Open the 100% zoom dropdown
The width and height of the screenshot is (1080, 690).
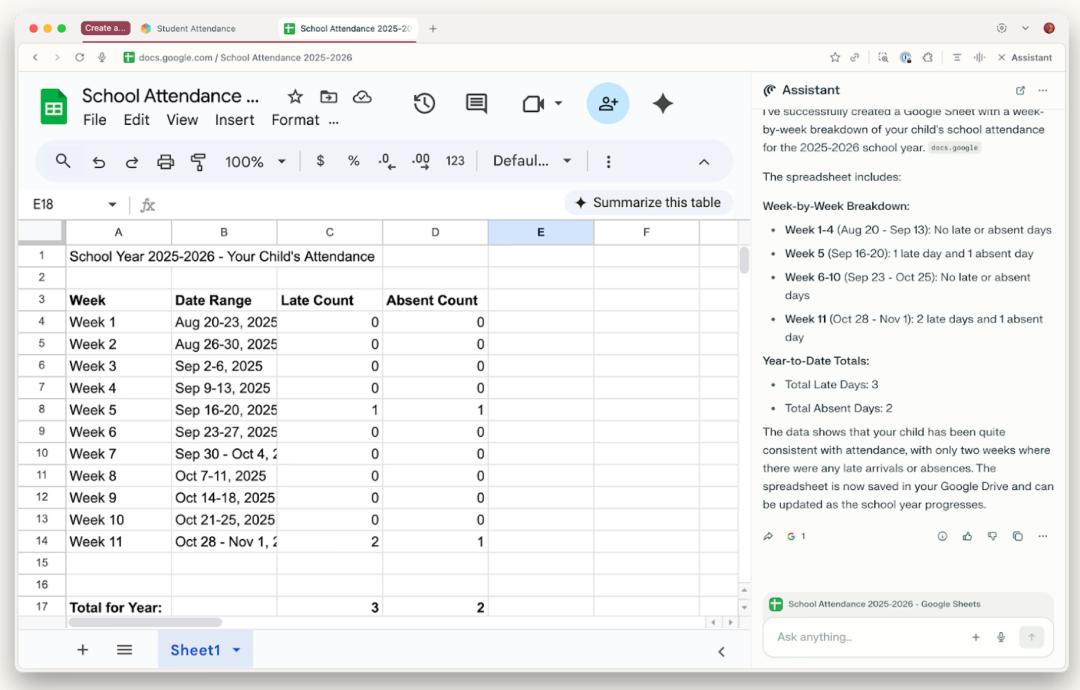(x=254, y=161)
